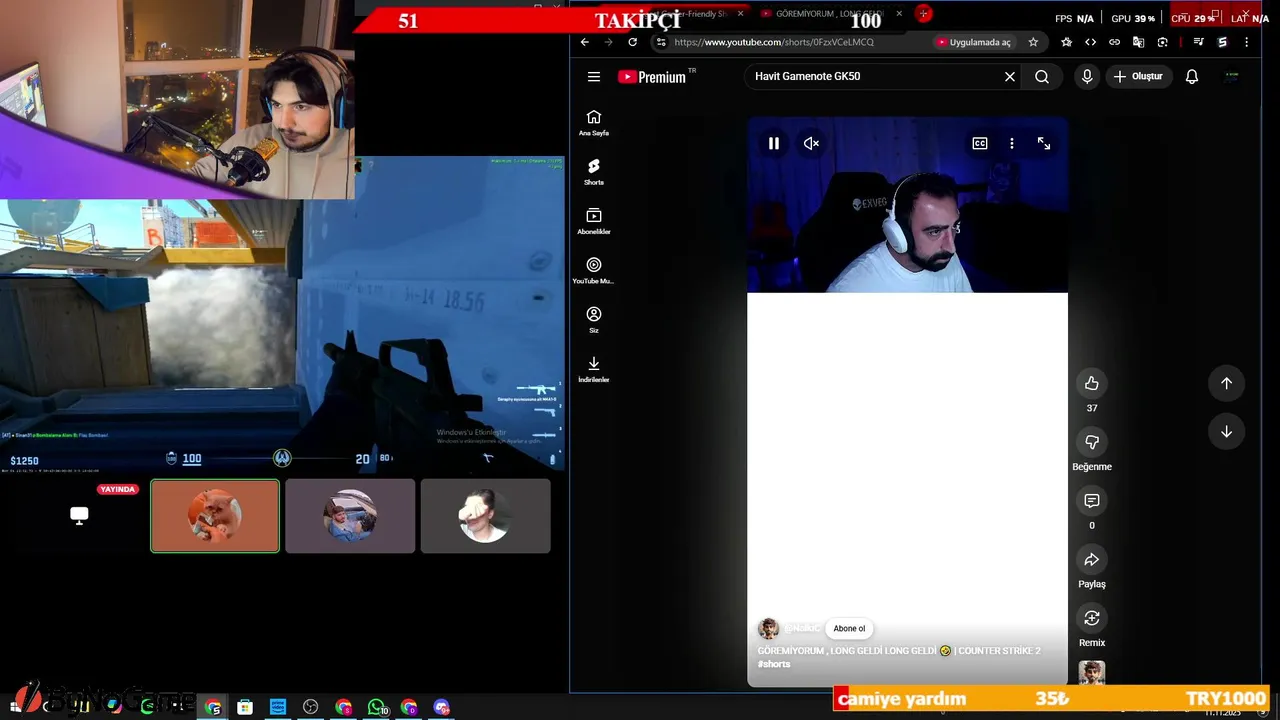
Task: Open the YouTube notifications bell
Action: (1192, 77)
